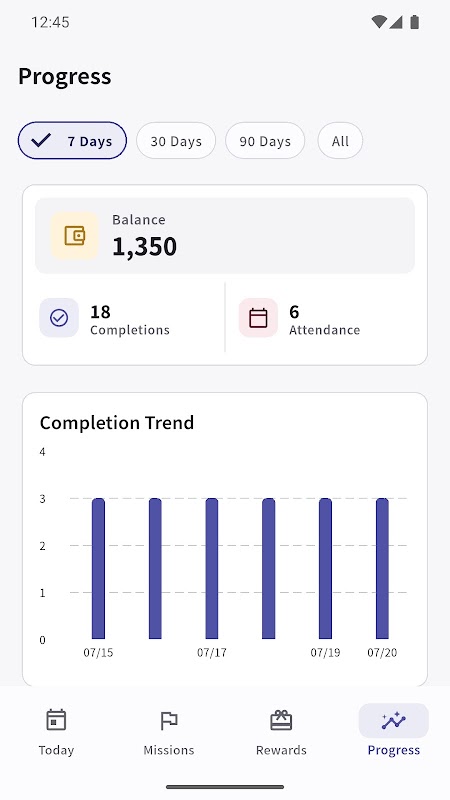Tap the 18 Completions stat

130,320
